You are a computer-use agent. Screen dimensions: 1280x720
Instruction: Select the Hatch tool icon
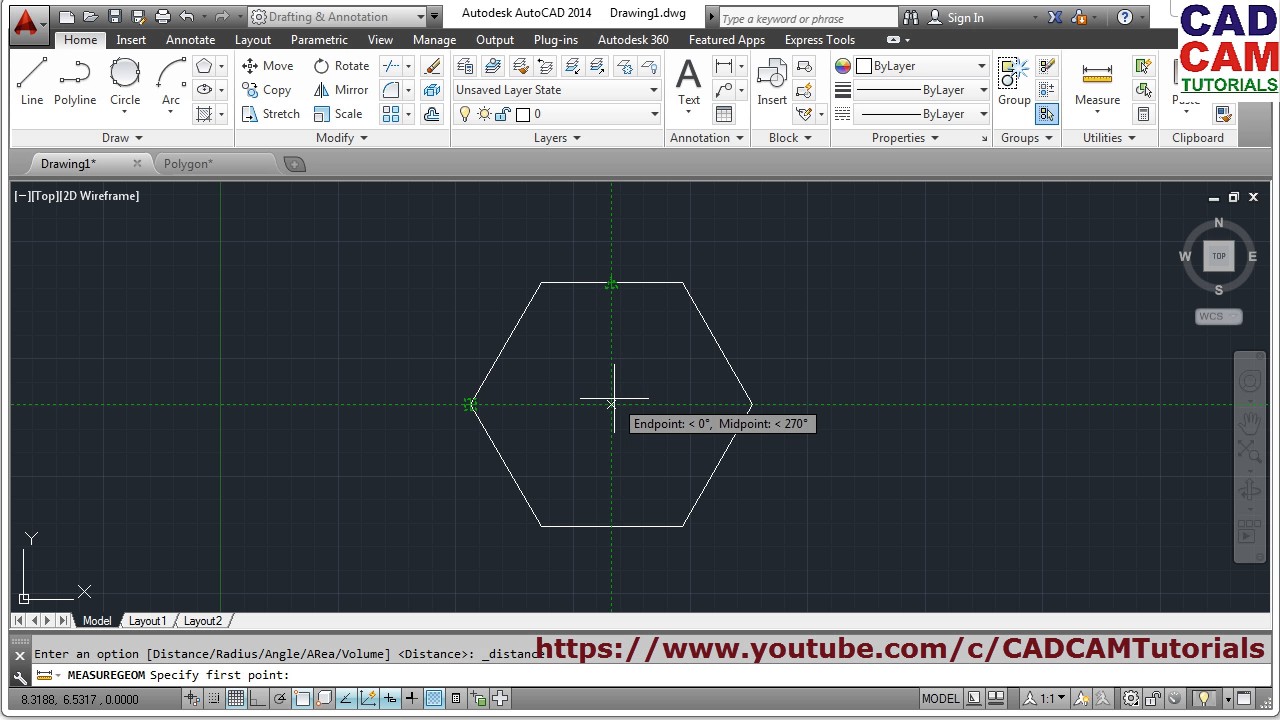point(204,114)
